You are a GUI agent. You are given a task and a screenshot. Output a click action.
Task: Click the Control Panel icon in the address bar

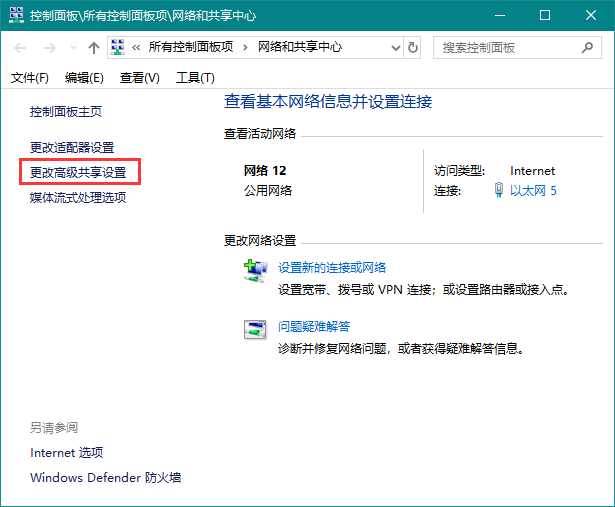(x=118, y=47)
